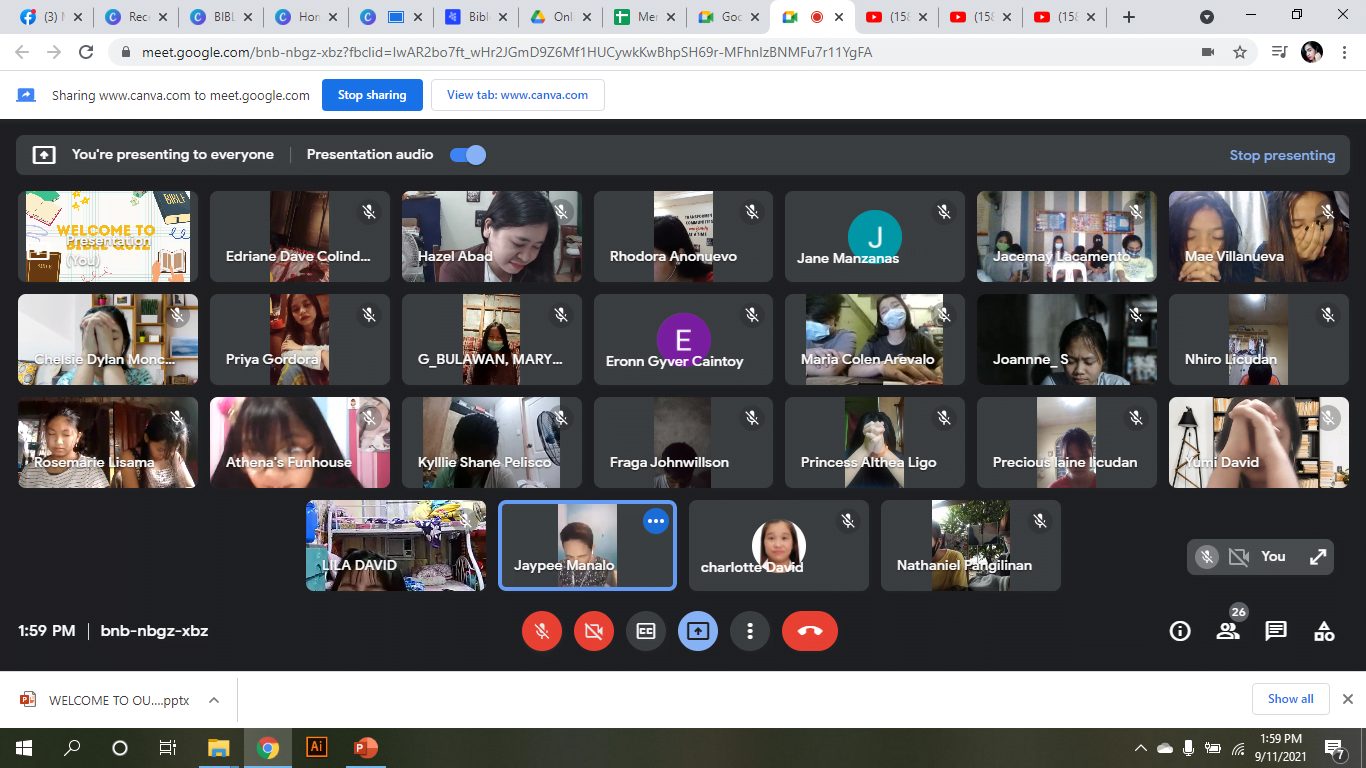Image resolution: width=1366 pixels, height=768 pixels.
Task: Click the red leave call button
Action: click(x=810, y=631)
